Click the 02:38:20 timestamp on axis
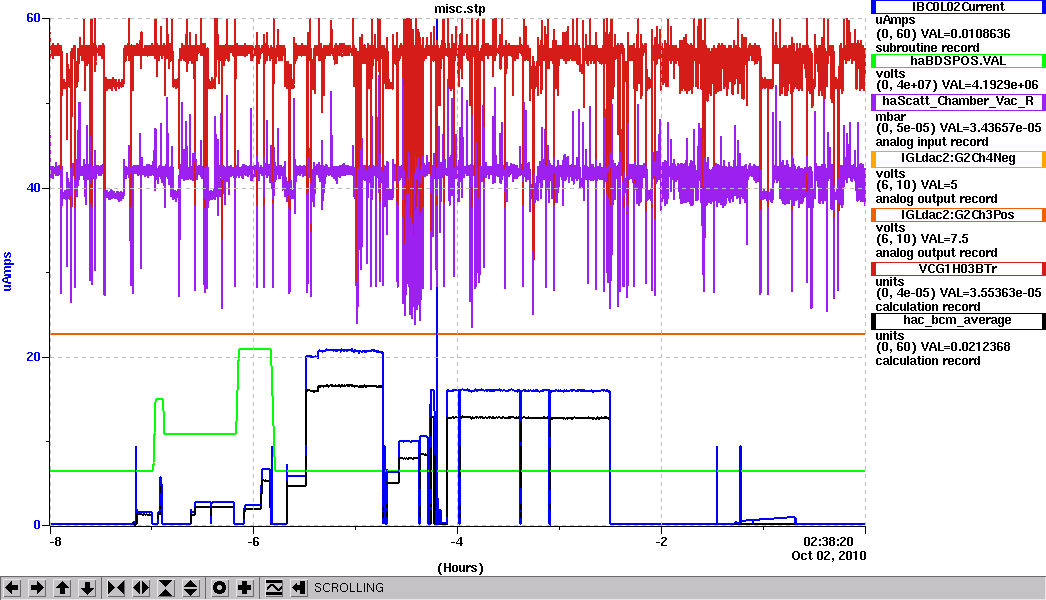1046x600 pixels. pyautogui.click(x=828, y=541)
